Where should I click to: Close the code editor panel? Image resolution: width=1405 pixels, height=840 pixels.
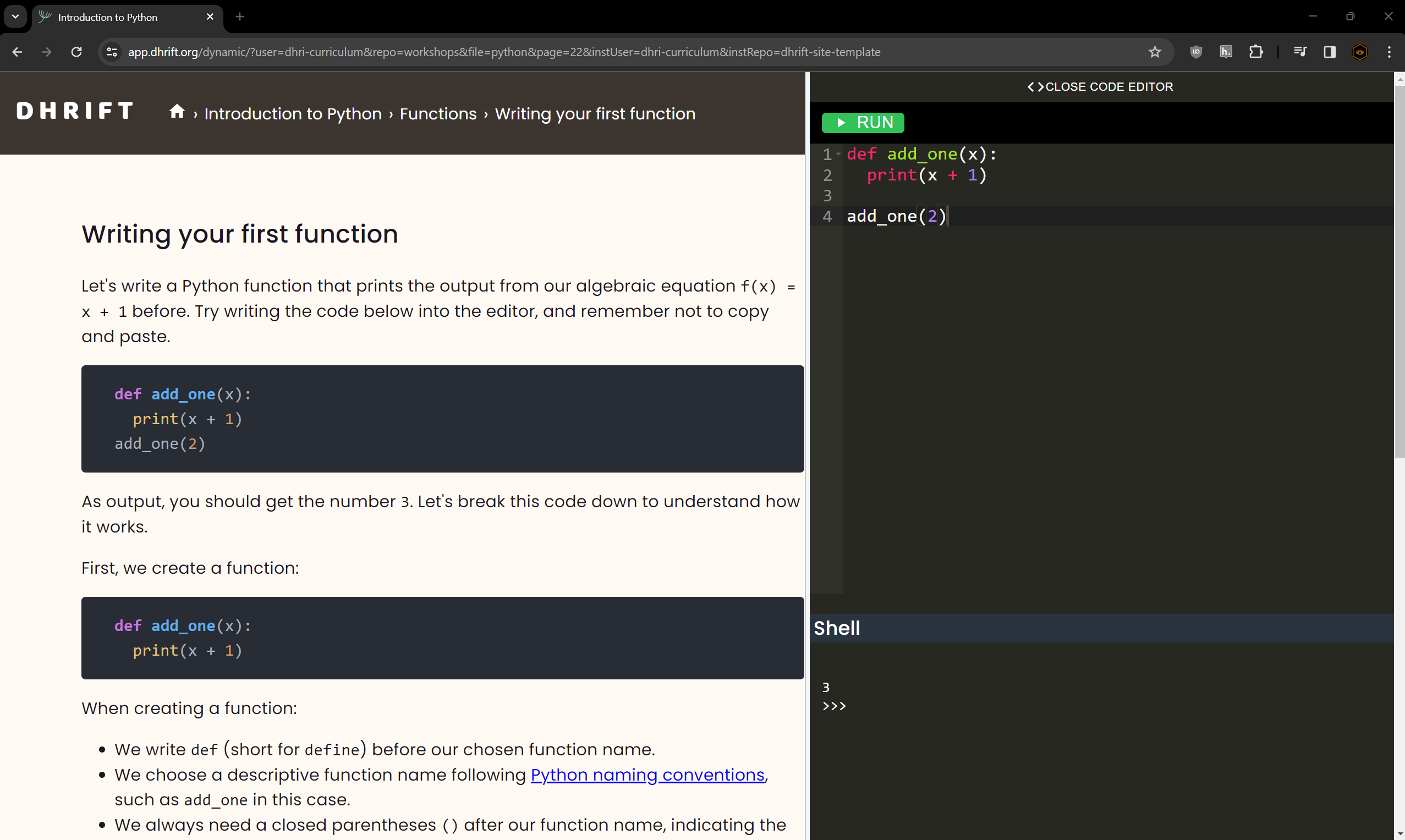click(x=1100, y=86)
